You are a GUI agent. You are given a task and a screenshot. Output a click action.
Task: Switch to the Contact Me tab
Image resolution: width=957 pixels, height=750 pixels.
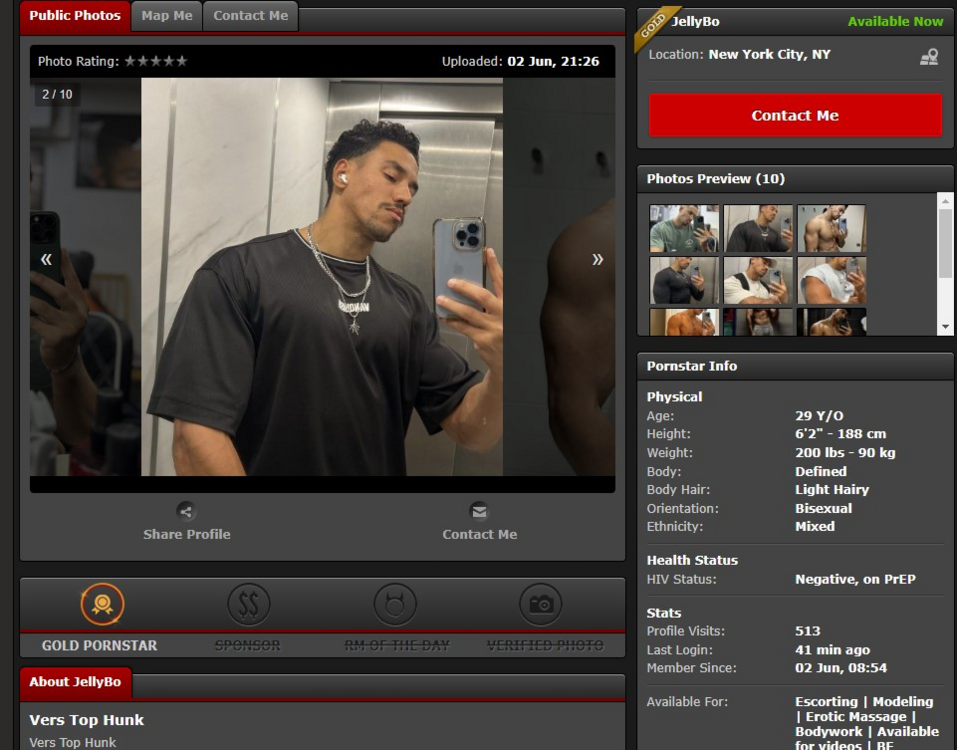click(250, 16)
